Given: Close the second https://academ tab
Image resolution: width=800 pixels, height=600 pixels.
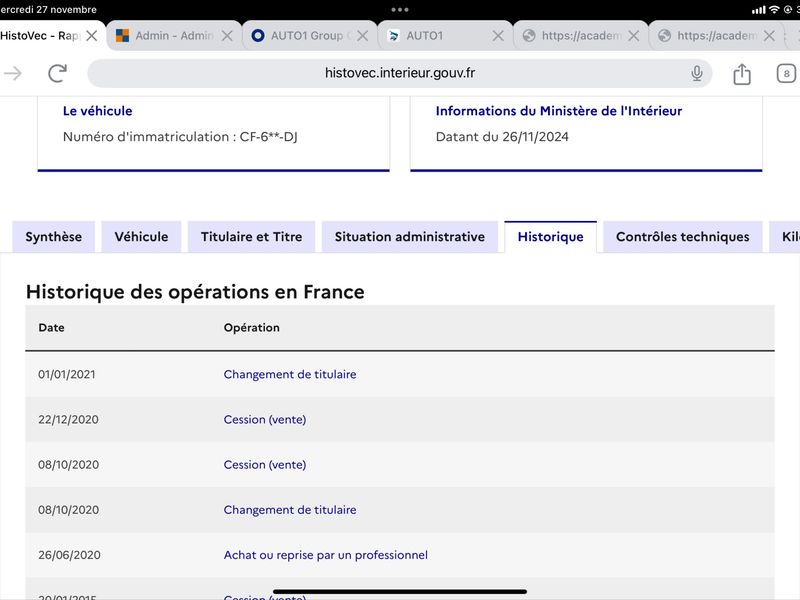Looking at the screenshot, I should click(x=769, y=36).
